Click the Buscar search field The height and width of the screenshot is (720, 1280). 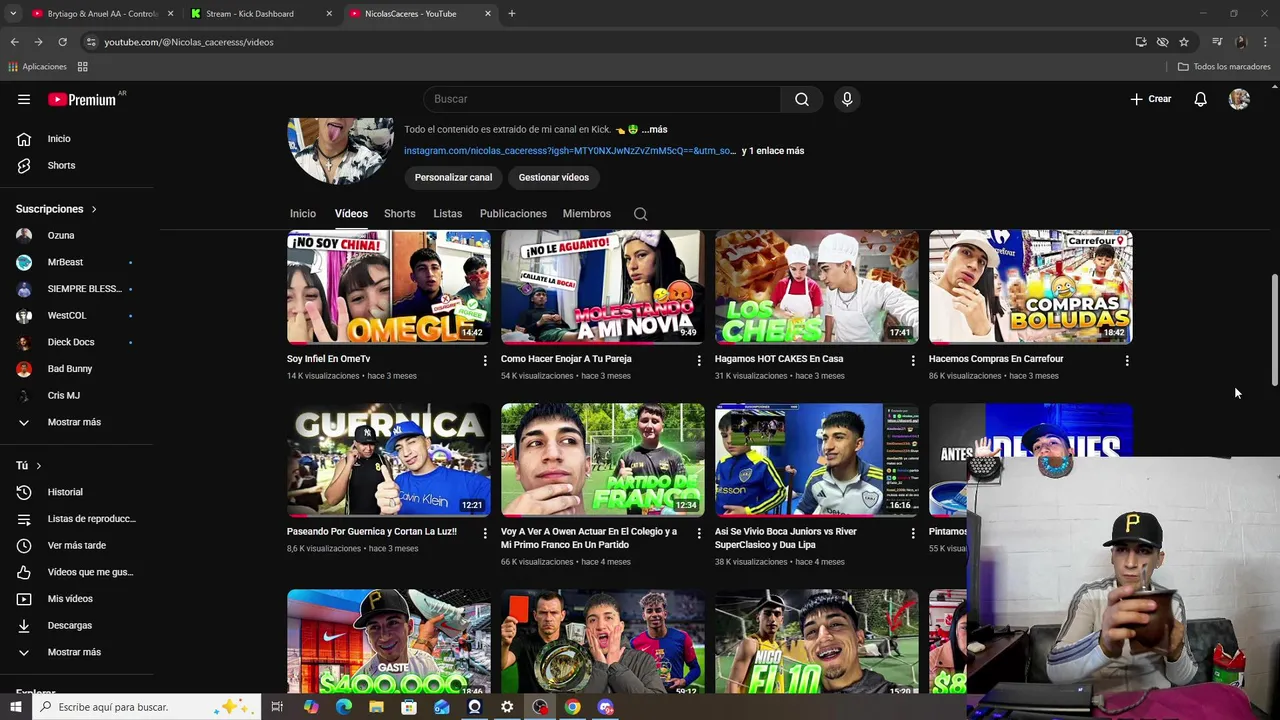point(602,99)
